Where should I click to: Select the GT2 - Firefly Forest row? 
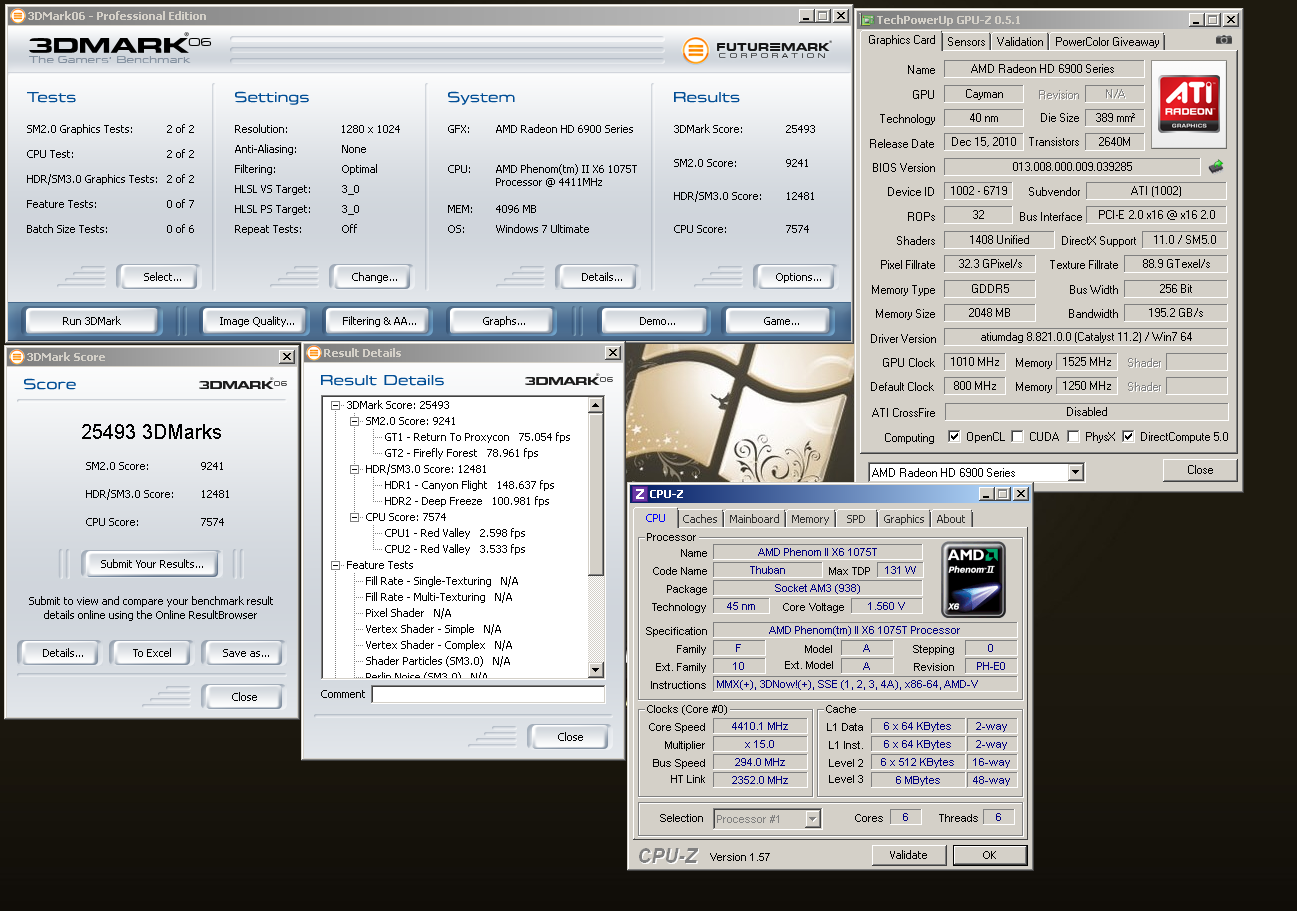pyautogui.click(x=461, y=453)
